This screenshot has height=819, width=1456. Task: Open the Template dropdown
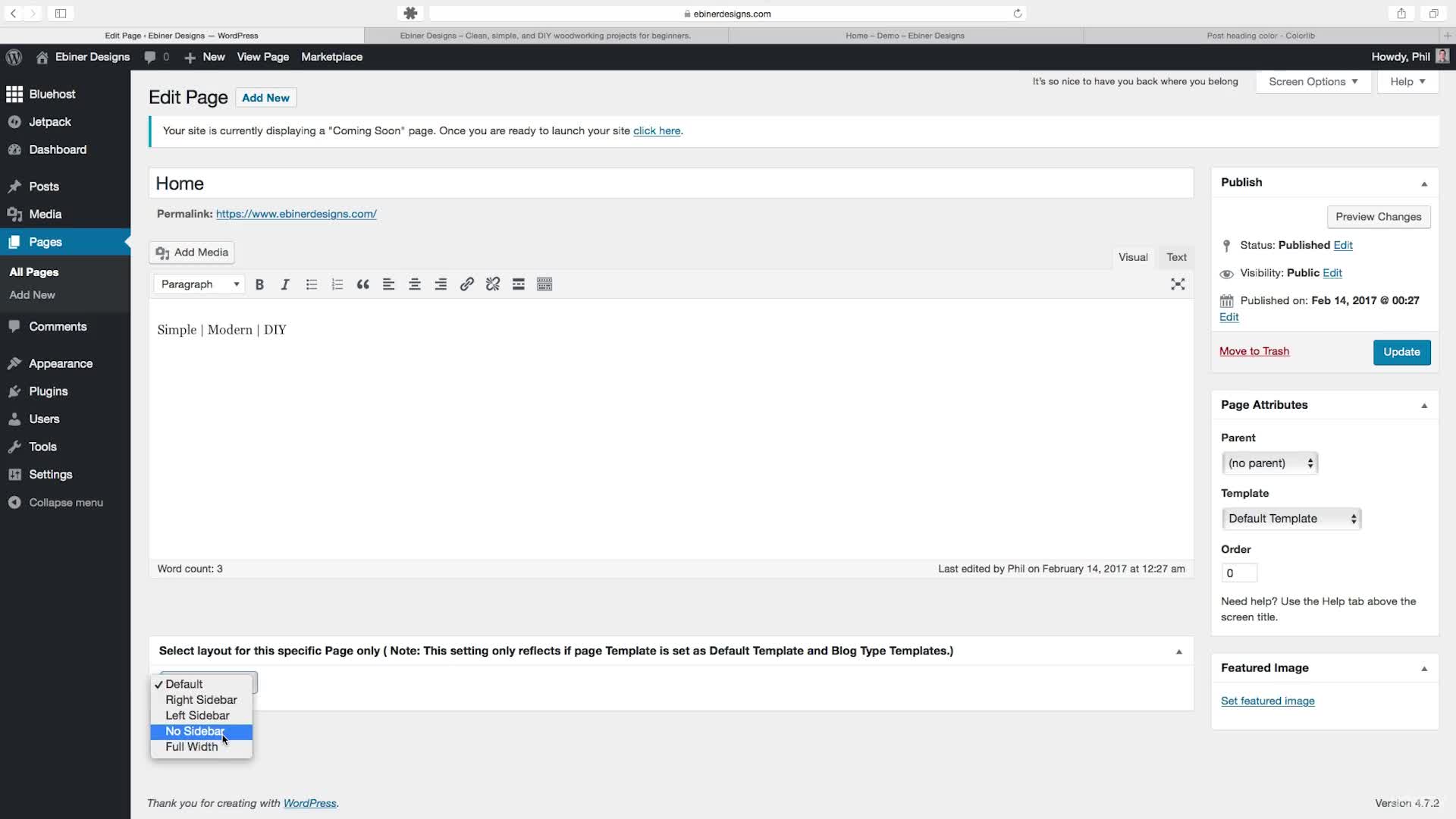(x=1291, y=519)
